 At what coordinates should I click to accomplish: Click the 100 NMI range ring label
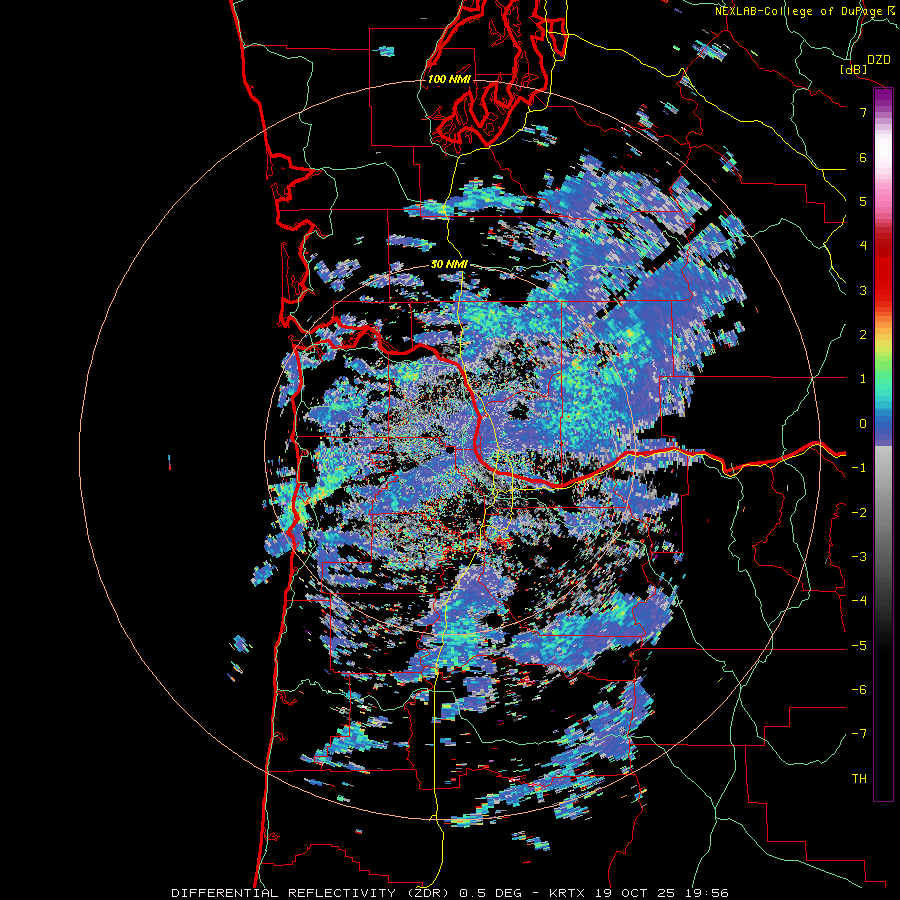(x=449, y=79)
